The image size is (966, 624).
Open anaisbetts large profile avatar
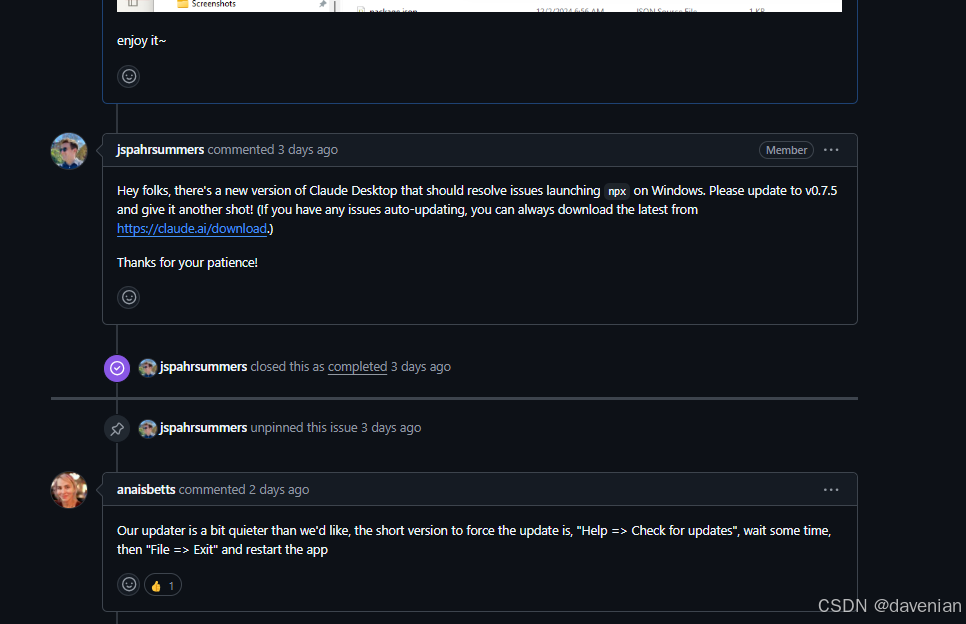click(69, 490)
